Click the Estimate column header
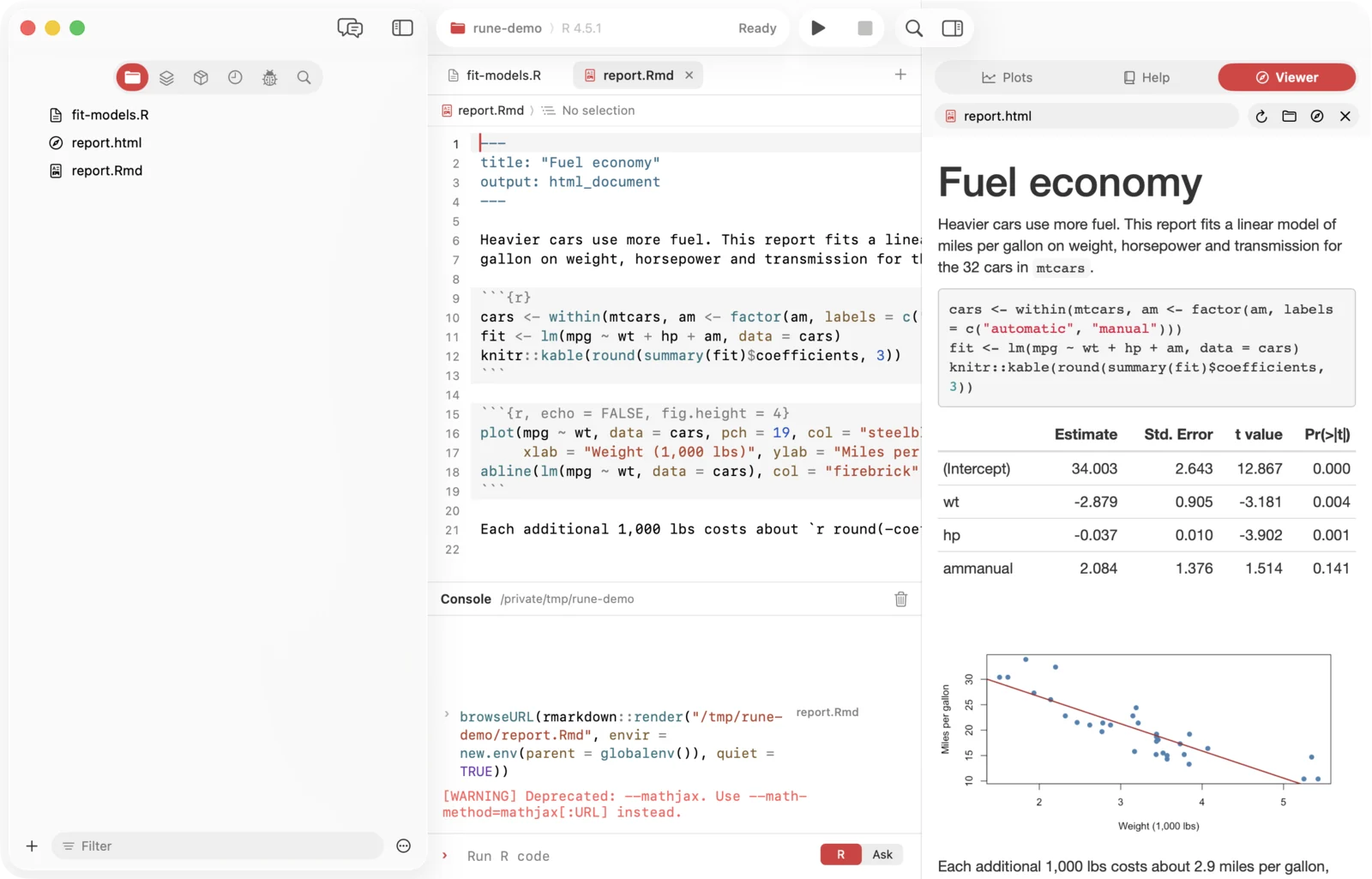Screen dimensions: 1372x879 [1086, 435]
